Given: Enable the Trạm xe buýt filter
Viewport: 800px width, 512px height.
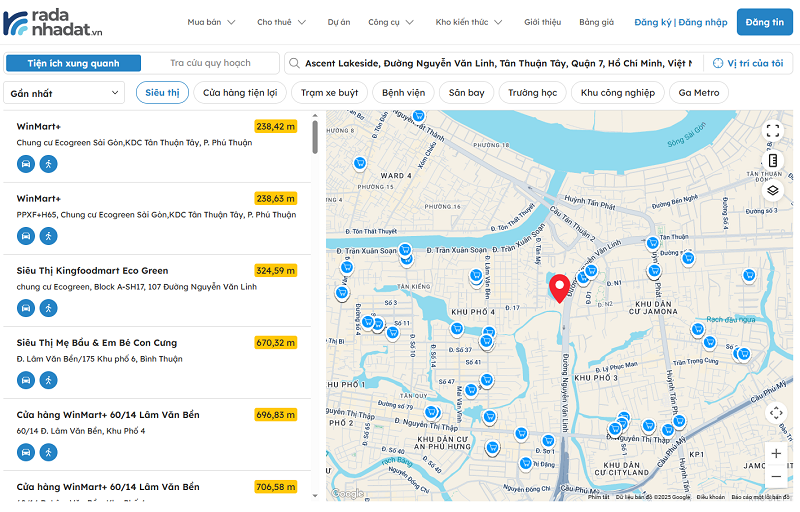Looking at the screenshot, I should pos(329,93).
